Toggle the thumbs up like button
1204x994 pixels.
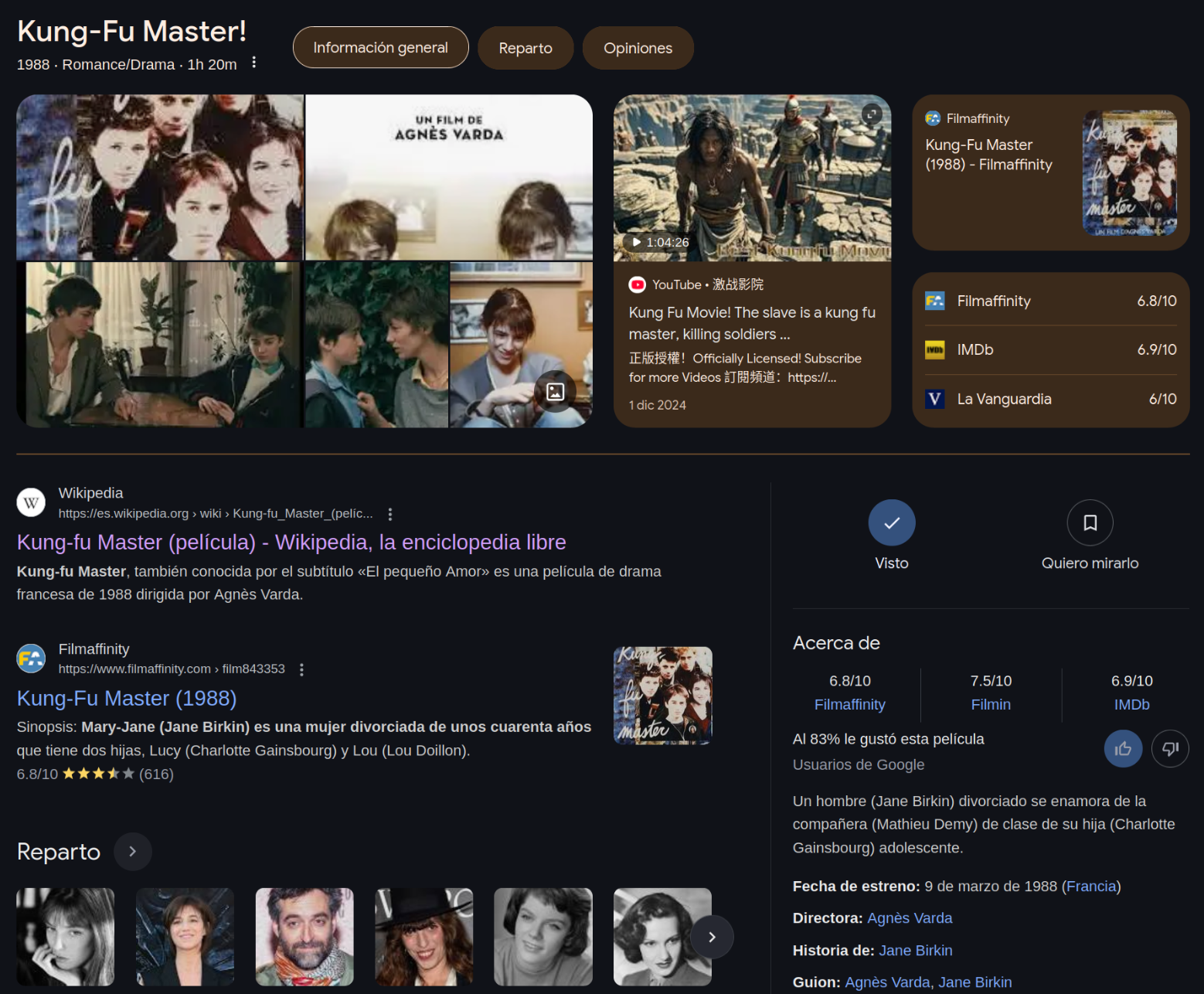coord(1124,748)
